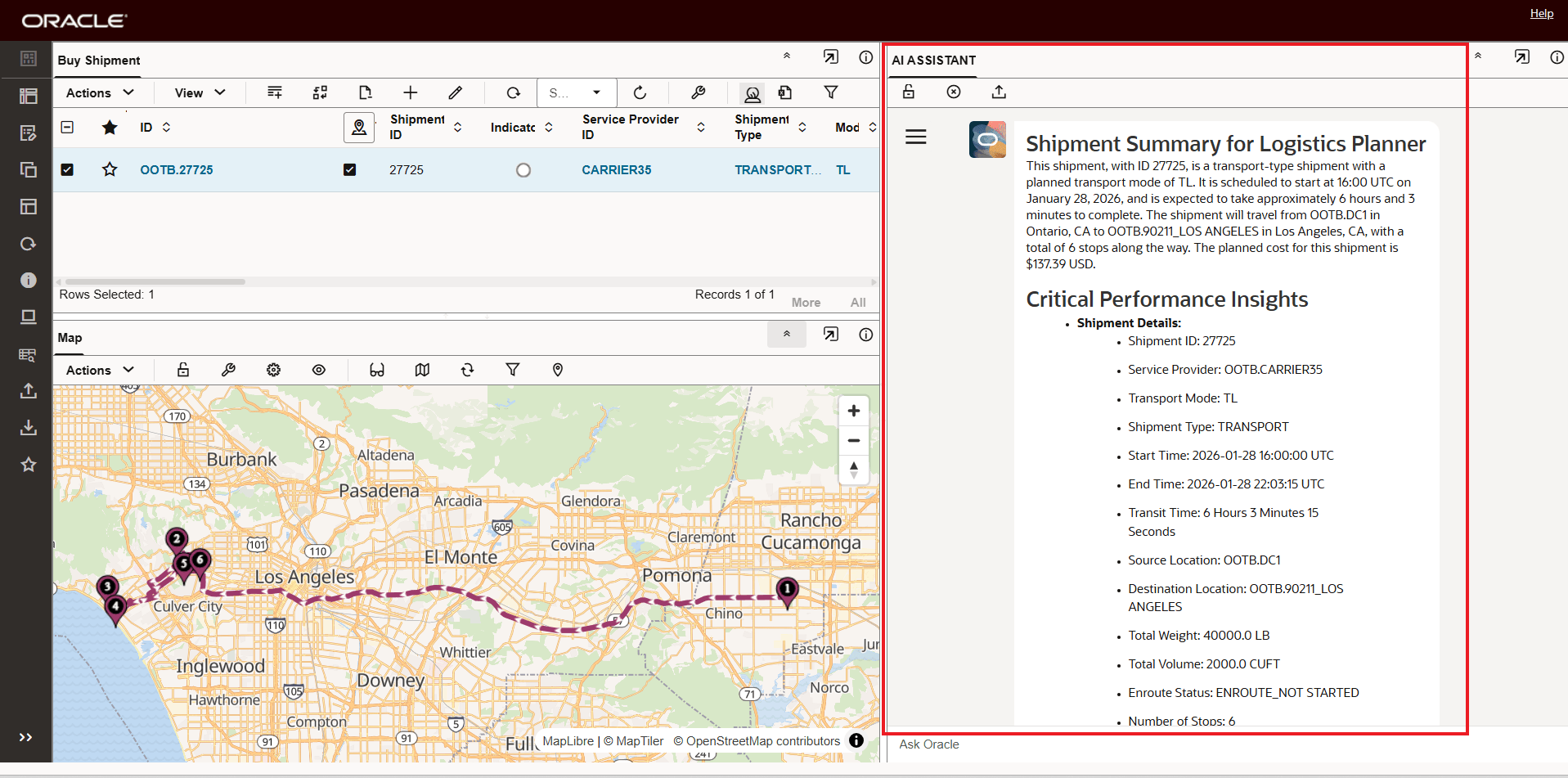Click the wrench icon in Buy Shipment toolbar
Screen dimensions: 1568x778
pos(698,92)
